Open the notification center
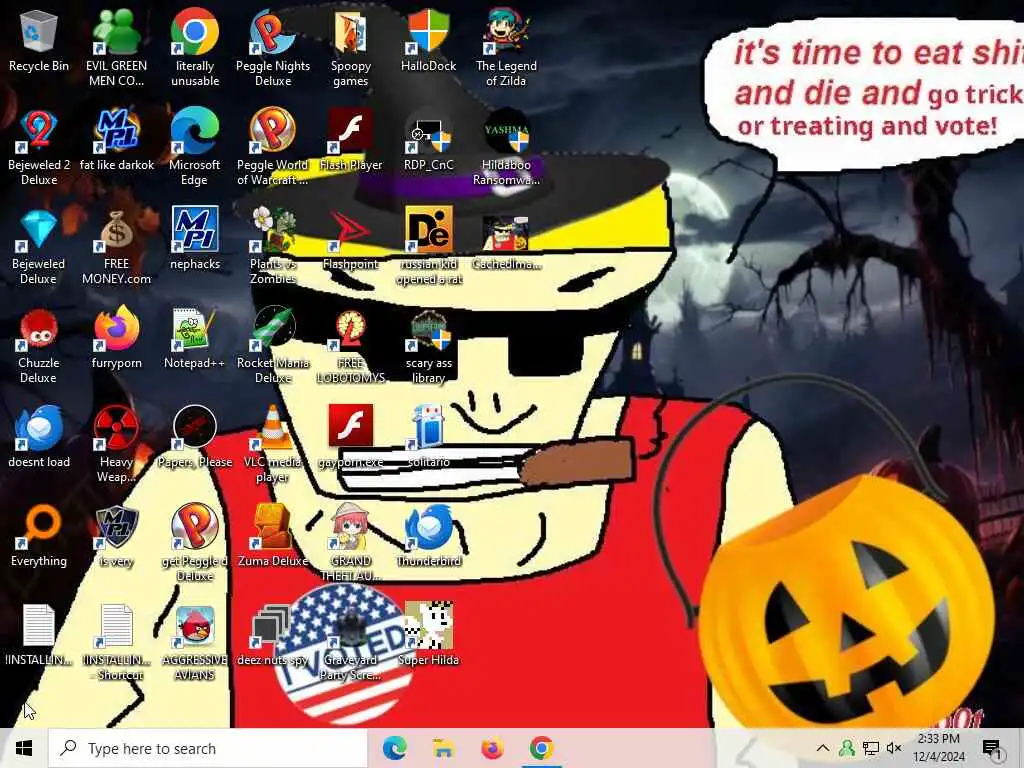The height and width of the screenshot is (768, 1024). tap(992, 748)
